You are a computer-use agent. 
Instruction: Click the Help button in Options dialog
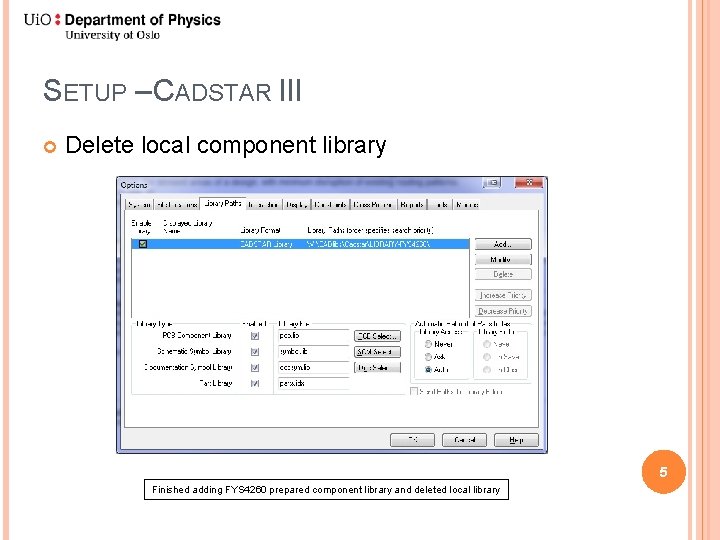pyautogui.click(x=516, y=440)
